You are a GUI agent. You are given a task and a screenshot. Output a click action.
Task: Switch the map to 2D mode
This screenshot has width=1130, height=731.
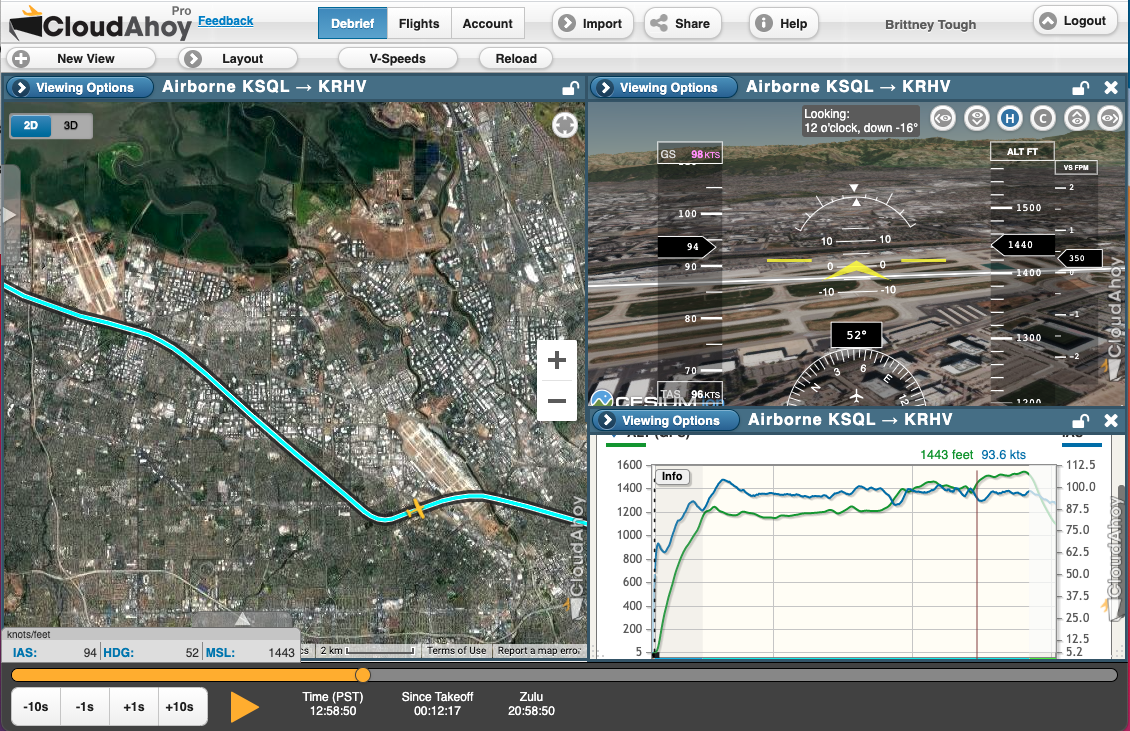[30, 125]
